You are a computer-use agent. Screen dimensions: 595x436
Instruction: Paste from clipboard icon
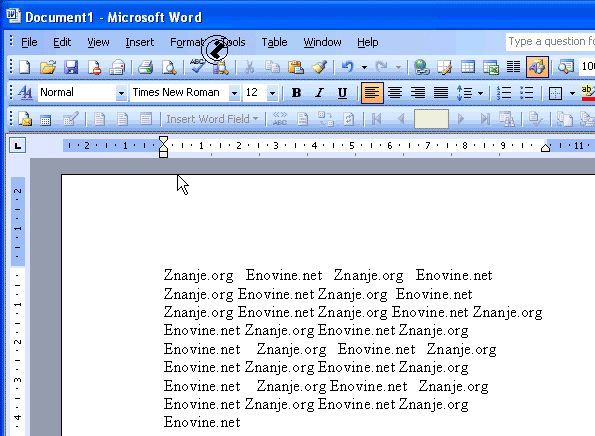tap(296, 68)
